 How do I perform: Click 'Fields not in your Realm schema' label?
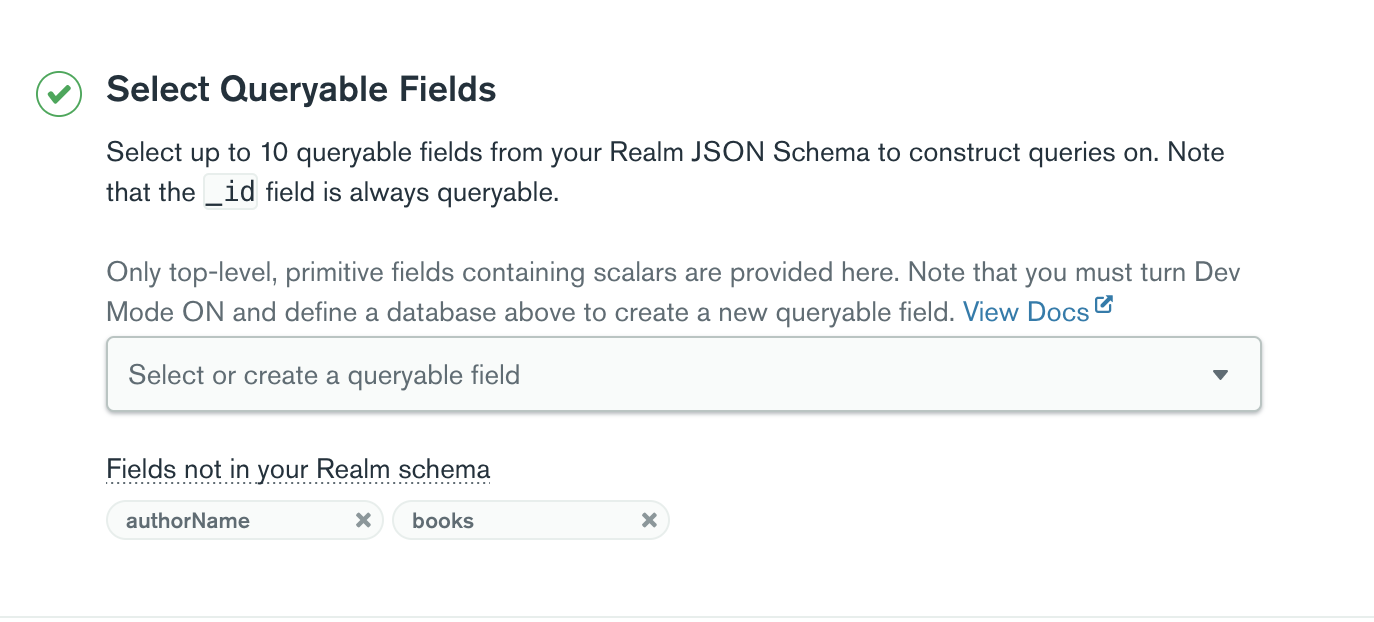pos(298,469)
